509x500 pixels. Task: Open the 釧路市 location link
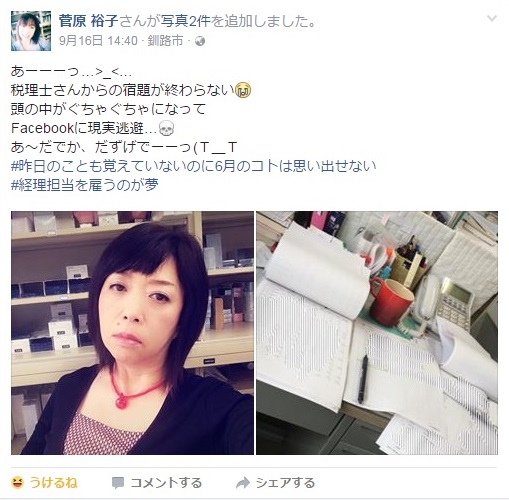[x=165, y=41]
